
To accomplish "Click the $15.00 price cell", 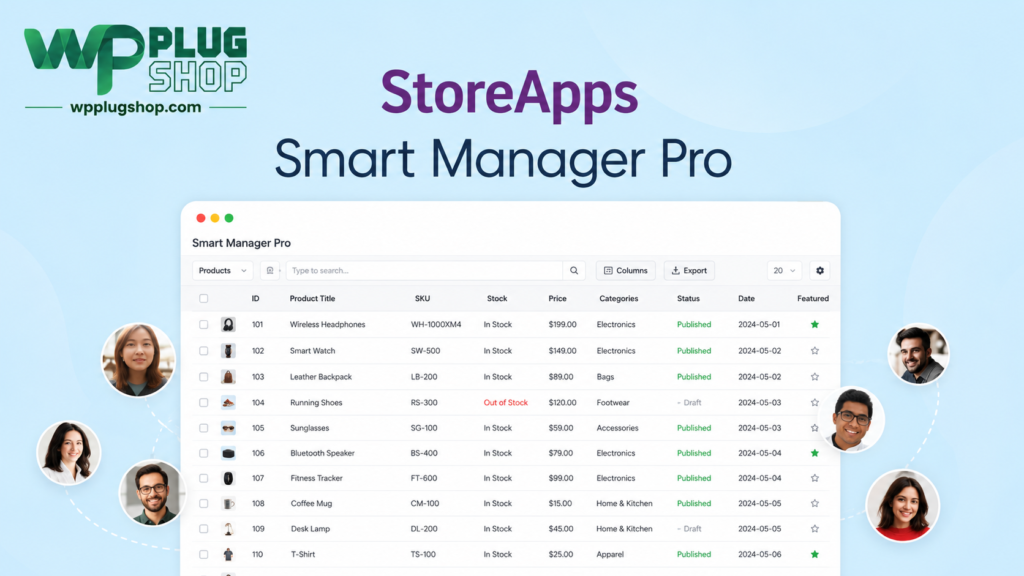I will coord(560,504).
